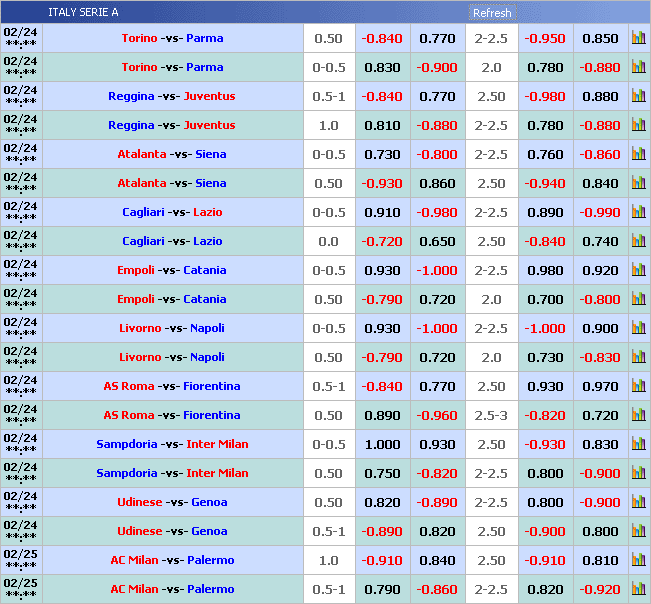This screenshot has height=604, width=651.
Task: Open chart icon for Udinese-Genoa 0.5-1 handicap row
Action: [638, 532]
